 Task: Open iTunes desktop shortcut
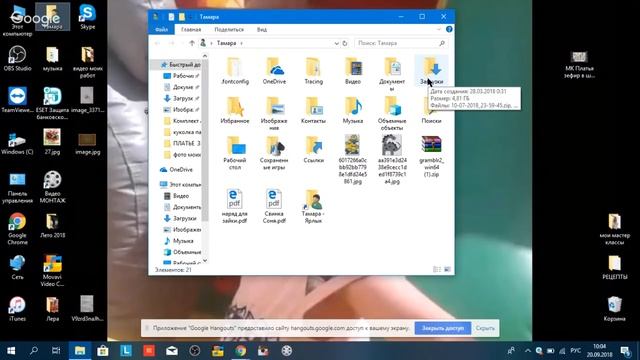tap(17, 309)
